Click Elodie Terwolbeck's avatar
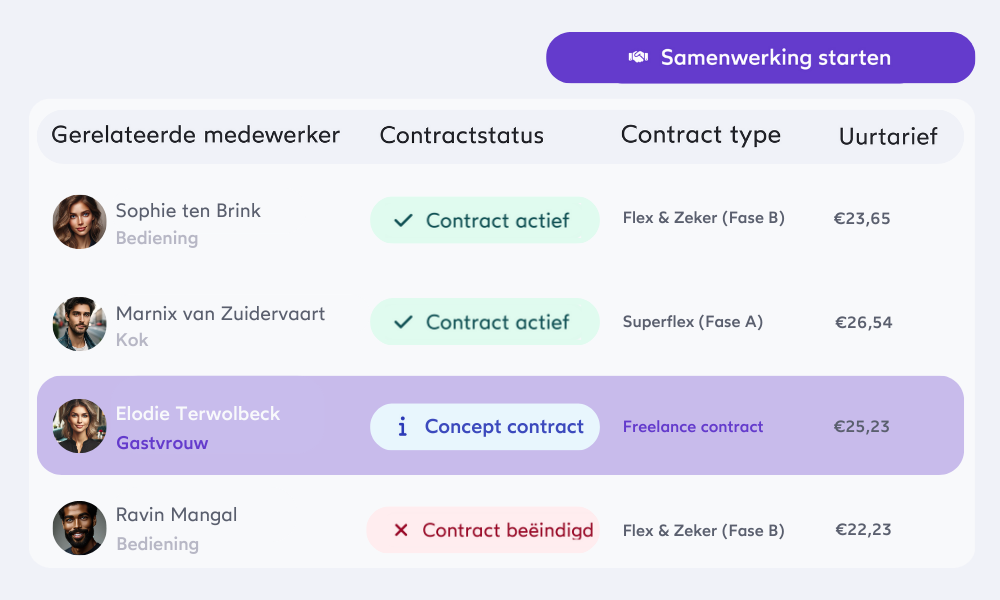 pyautogui.click(x=79, y=426)
